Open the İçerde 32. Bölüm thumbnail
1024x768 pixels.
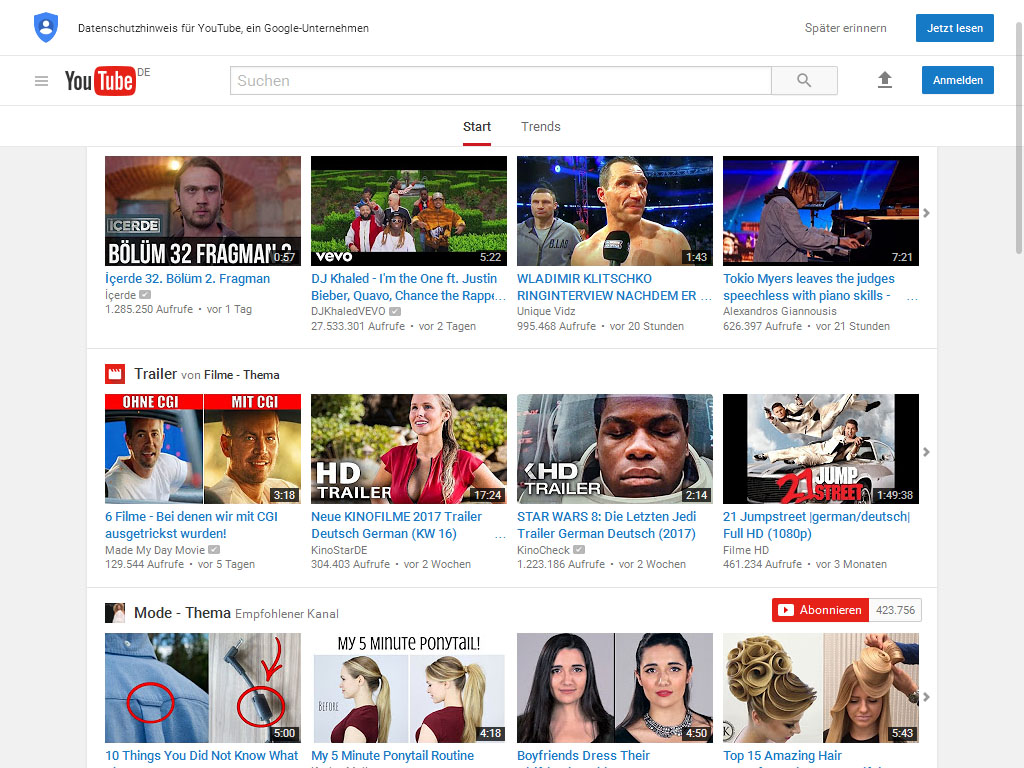click(x=203, y=211)
